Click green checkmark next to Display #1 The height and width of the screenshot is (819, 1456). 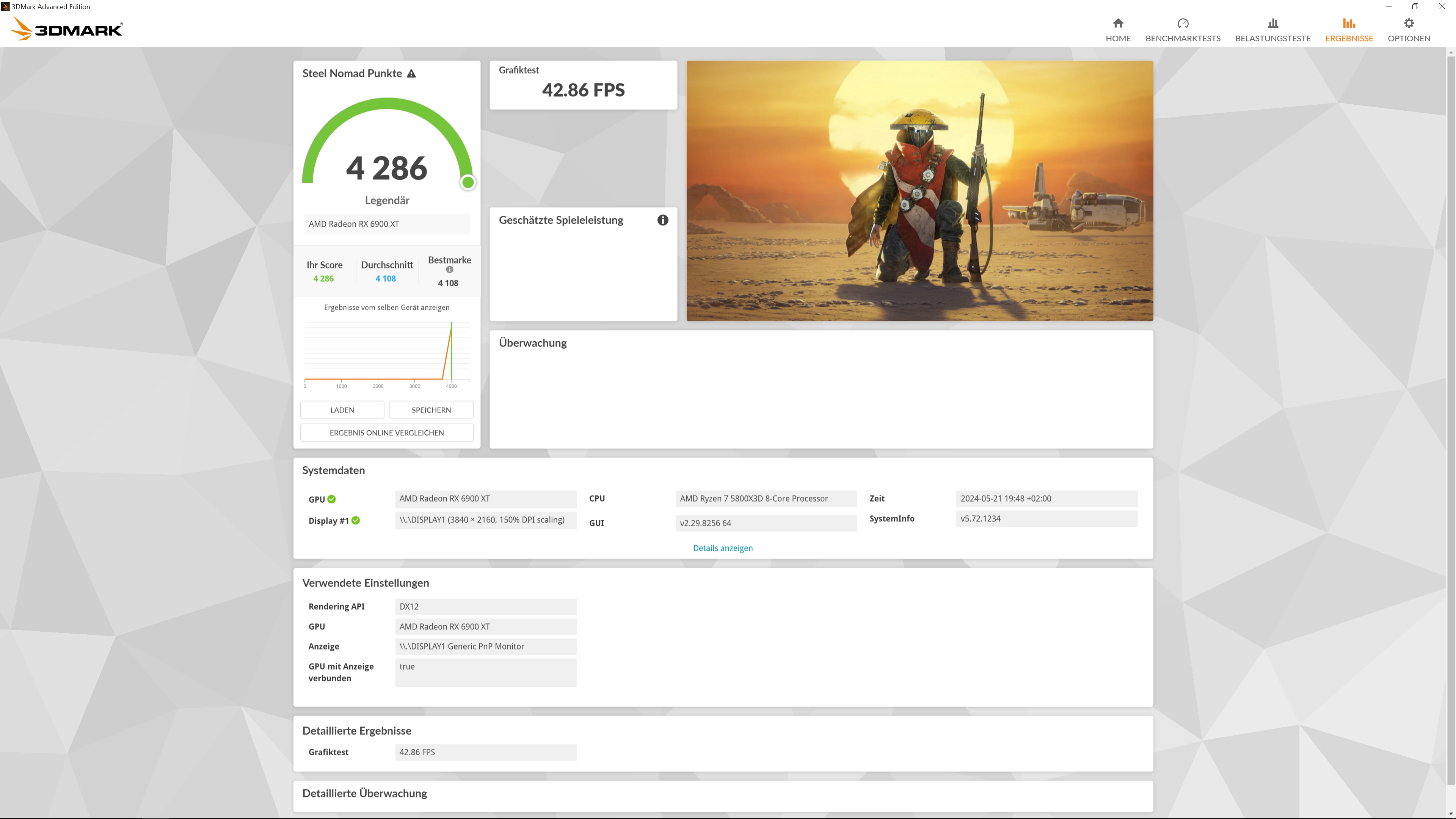click(356, 521)
